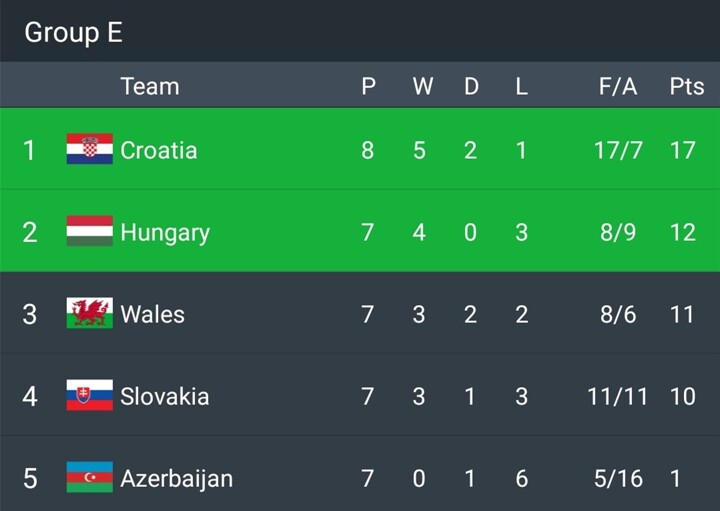
Task: Sort by the F/A column header
Action: coord(617,86)
